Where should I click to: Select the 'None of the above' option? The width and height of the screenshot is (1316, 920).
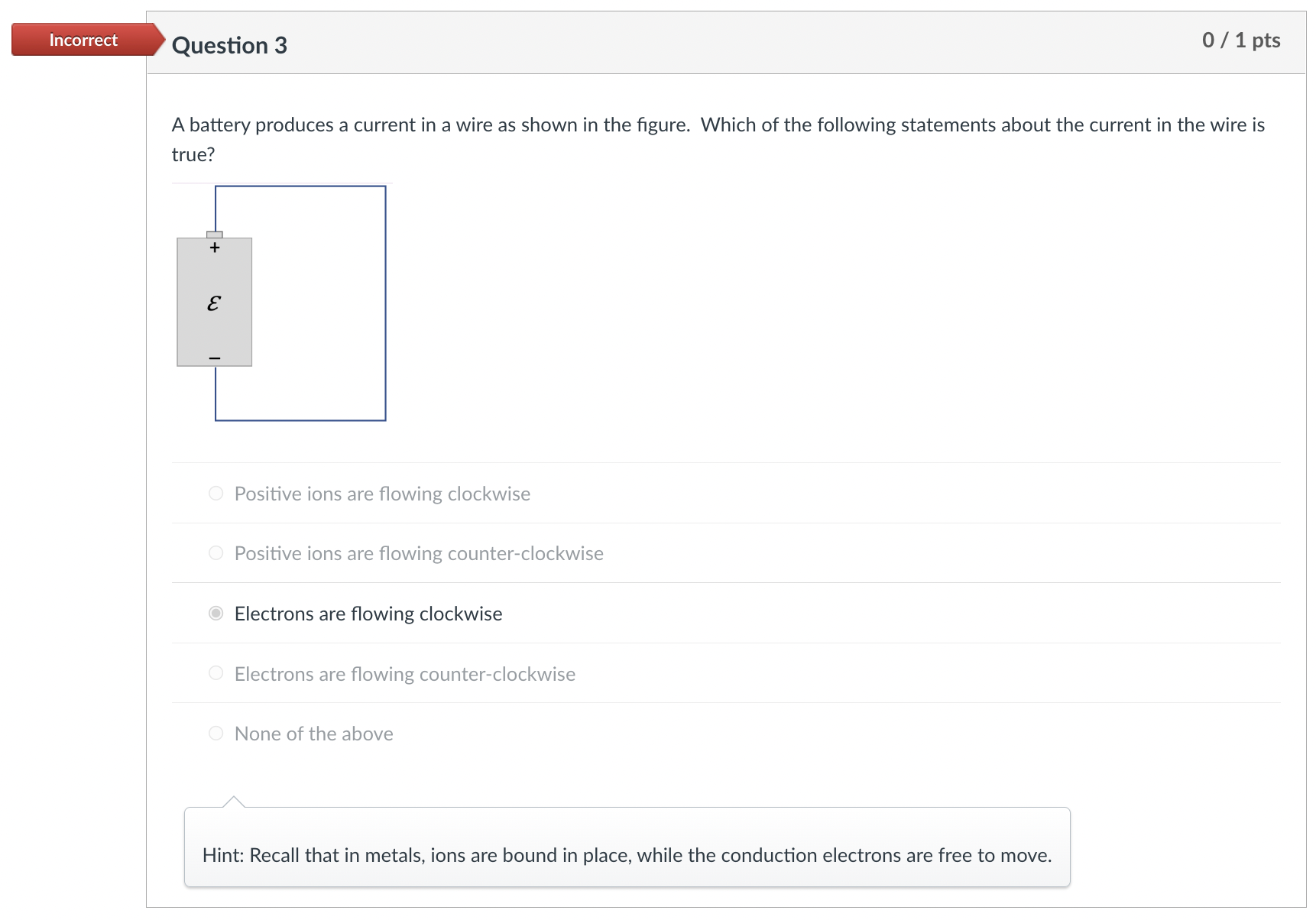(x=216, y=734)
